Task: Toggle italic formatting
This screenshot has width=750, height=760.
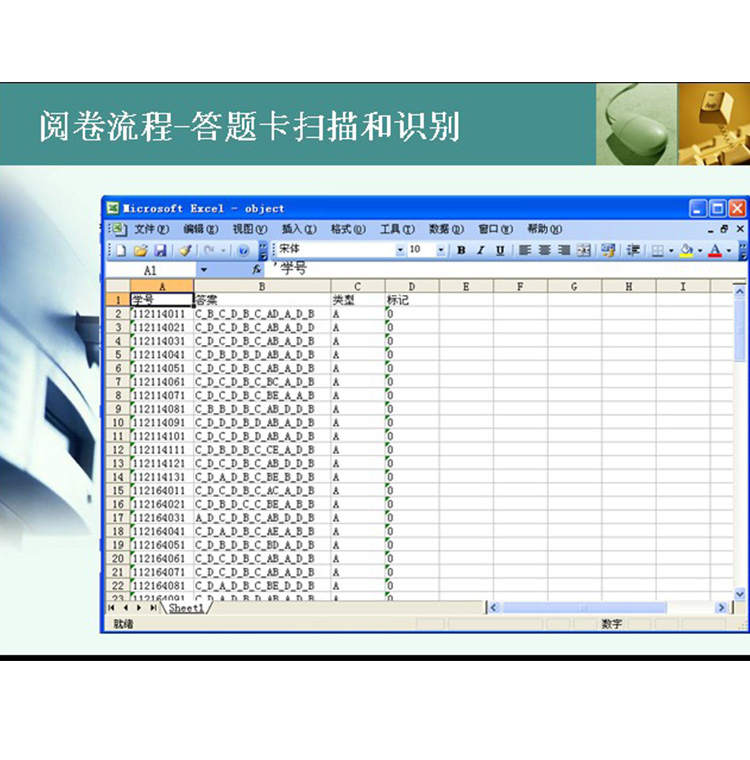Action: (x=480, y=250)
